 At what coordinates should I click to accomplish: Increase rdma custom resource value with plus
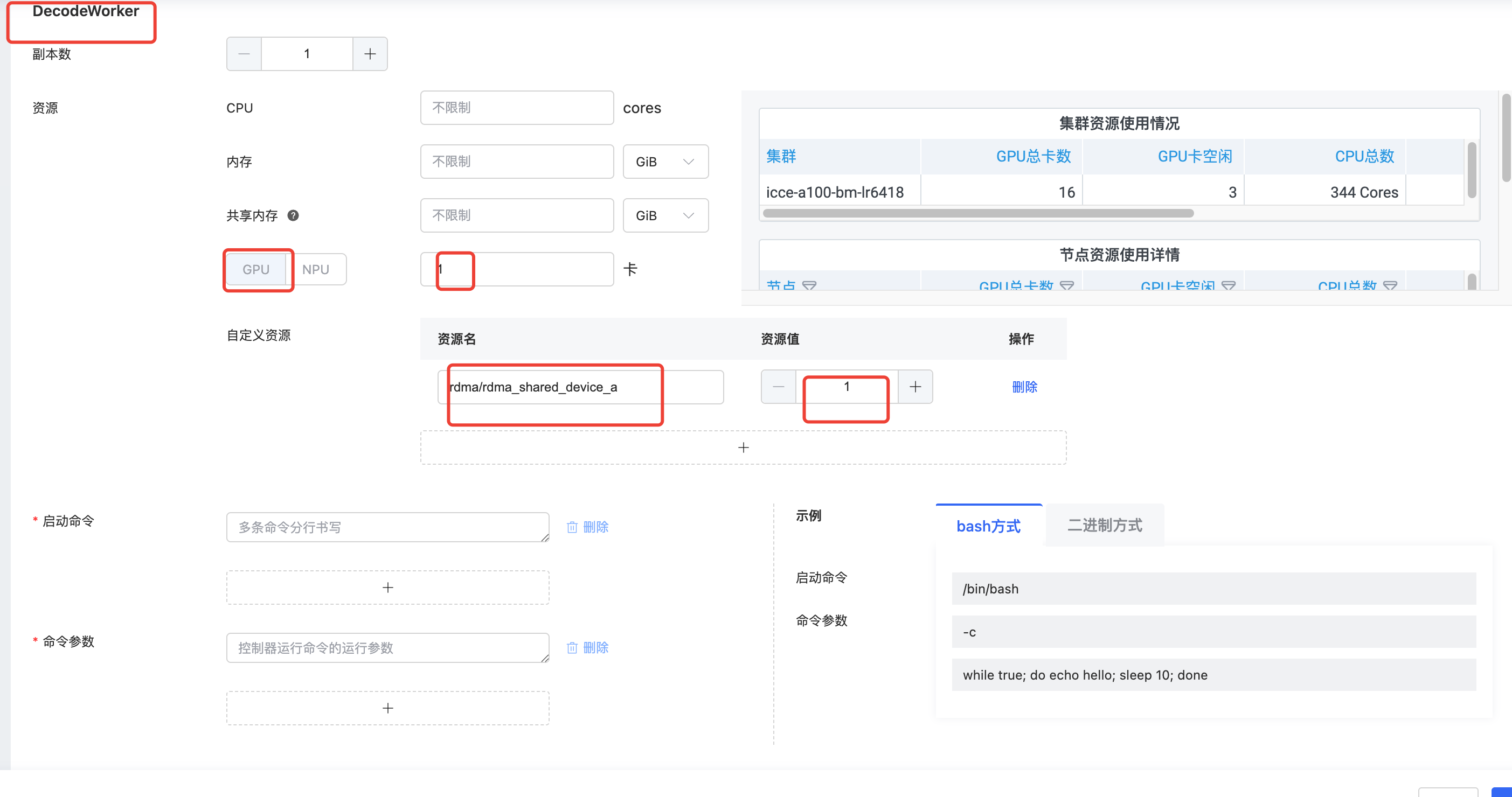click(915, 387)
